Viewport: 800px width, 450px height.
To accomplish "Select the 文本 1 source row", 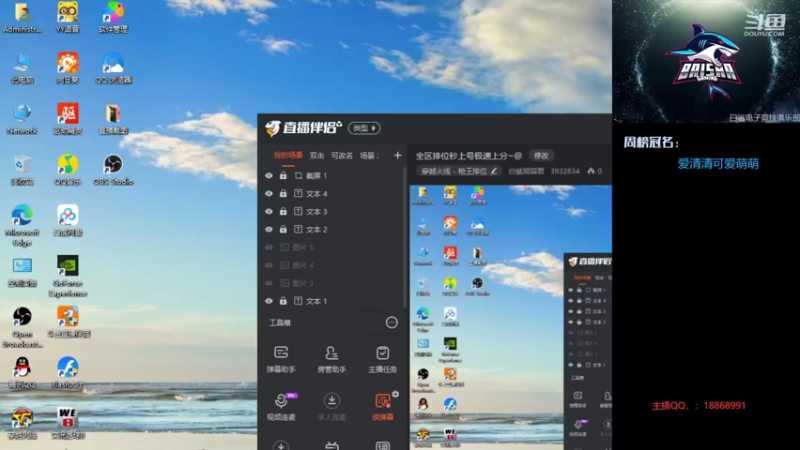I will coord(332,301).
